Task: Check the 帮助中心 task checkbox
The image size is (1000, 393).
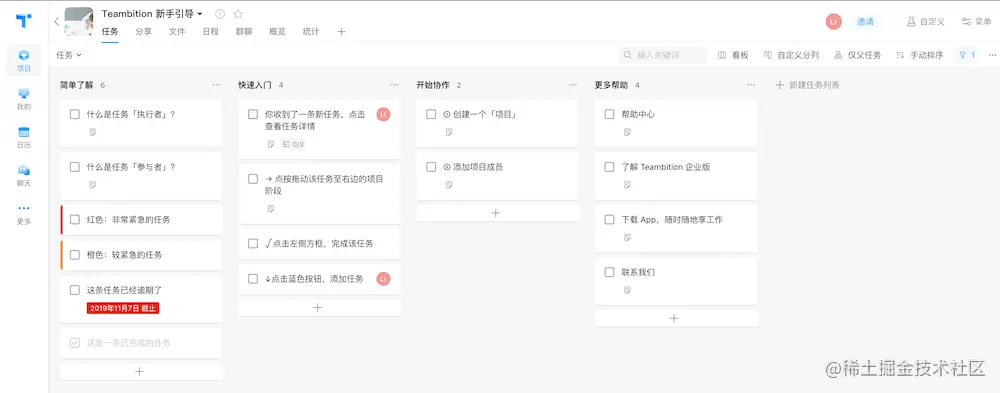Action: coord(610,114)
